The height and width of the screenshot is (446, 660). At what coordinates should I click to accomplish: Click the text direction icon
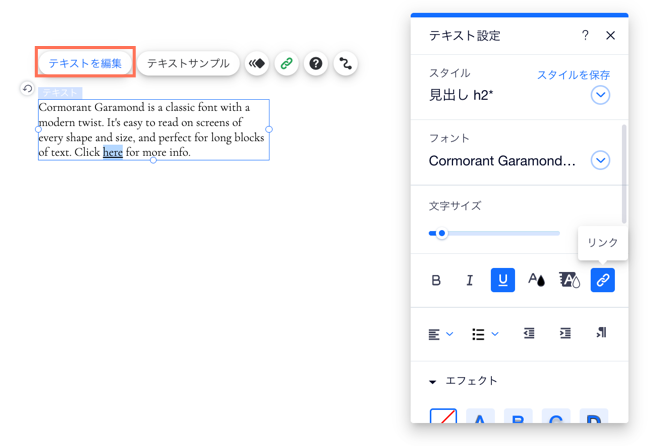click(601, 333)
